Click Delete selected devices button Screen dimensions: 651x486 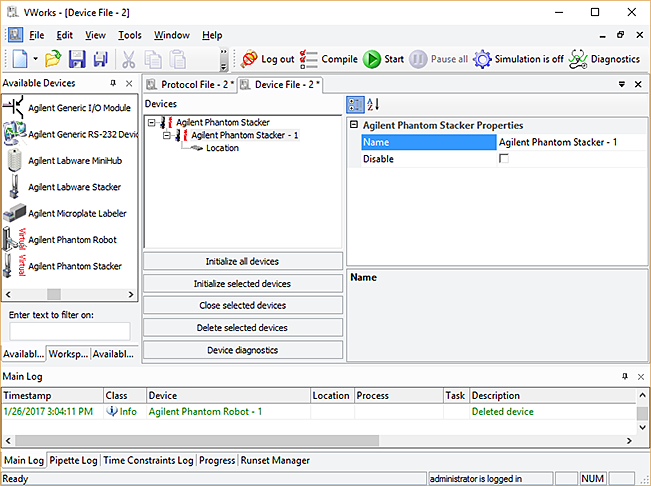(243, 328)
